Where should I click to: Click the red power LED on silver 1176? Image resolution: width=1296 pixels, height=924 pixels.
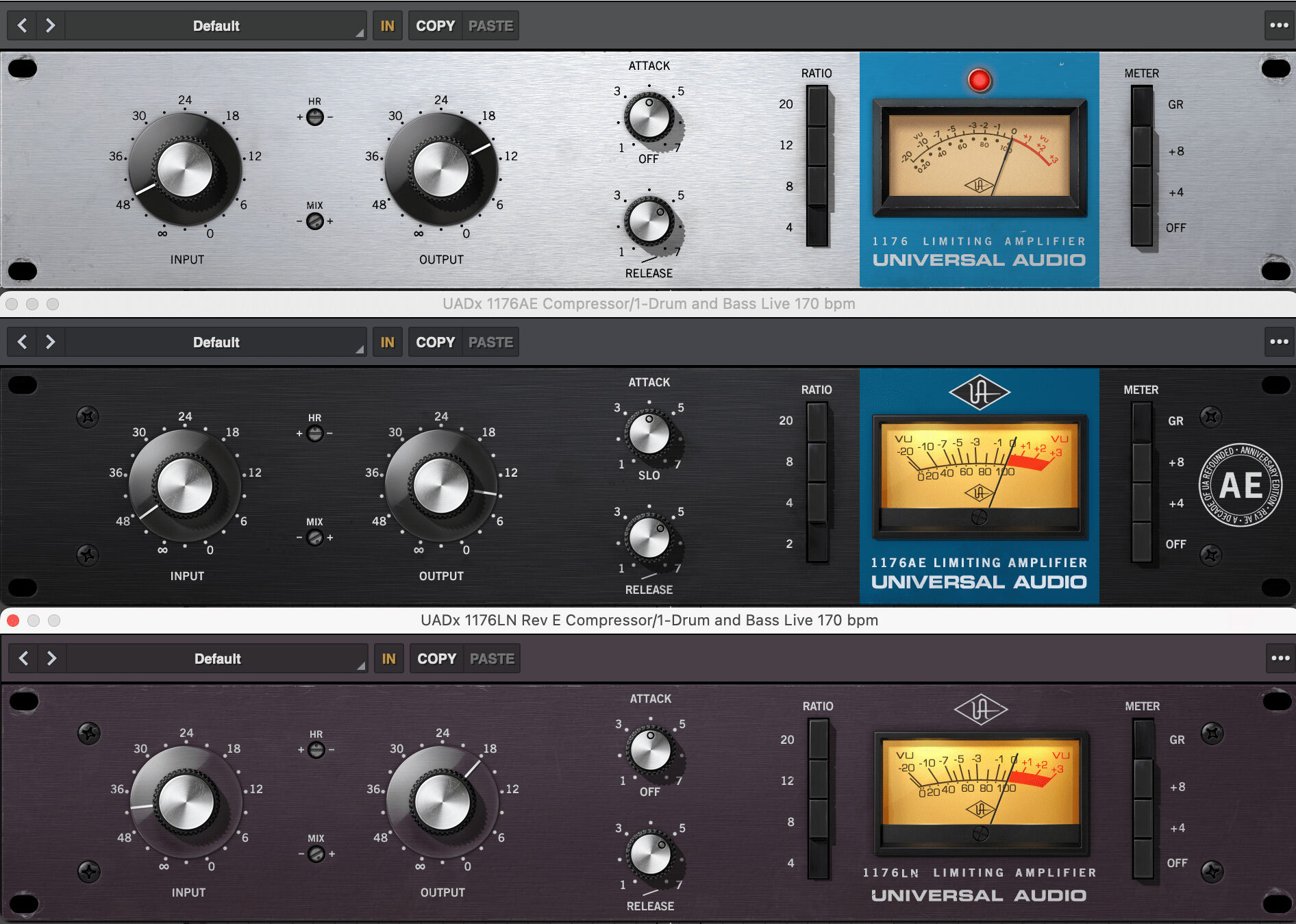point(979,80)
